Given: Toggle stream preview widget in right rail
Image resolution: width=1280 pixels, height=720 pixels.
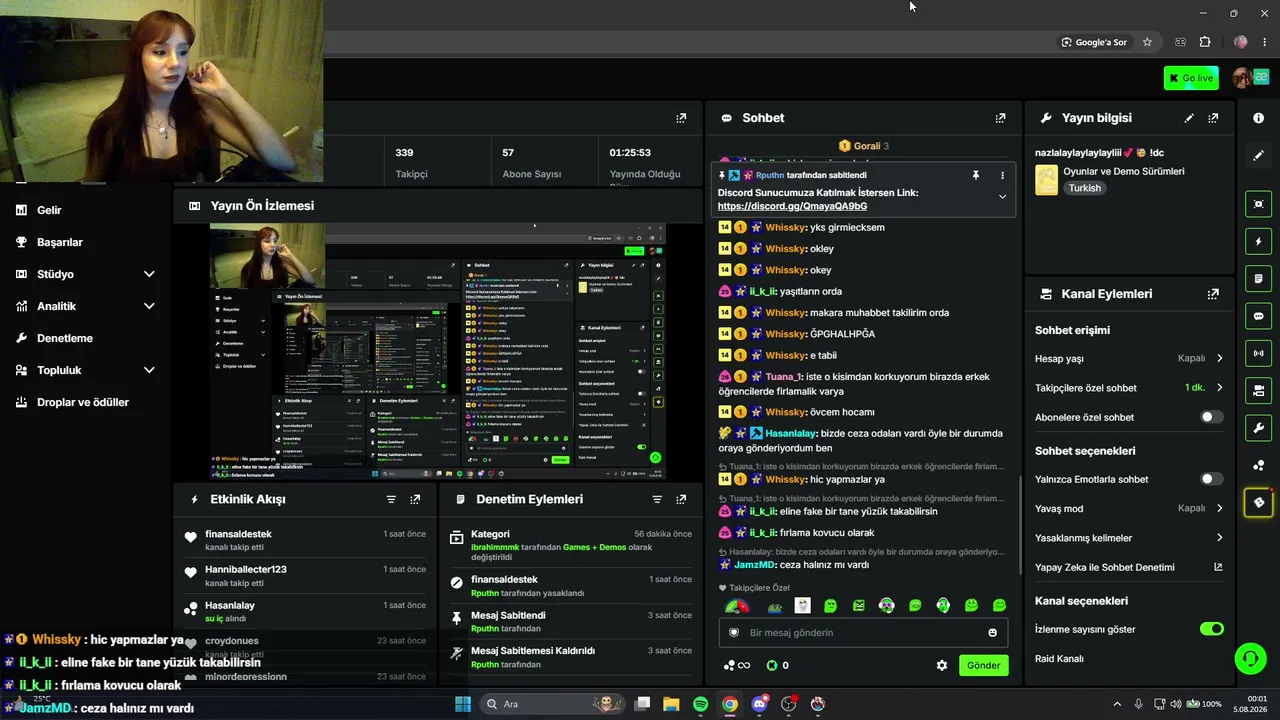Looking at the screenshot, I should tap(1258, 204).
